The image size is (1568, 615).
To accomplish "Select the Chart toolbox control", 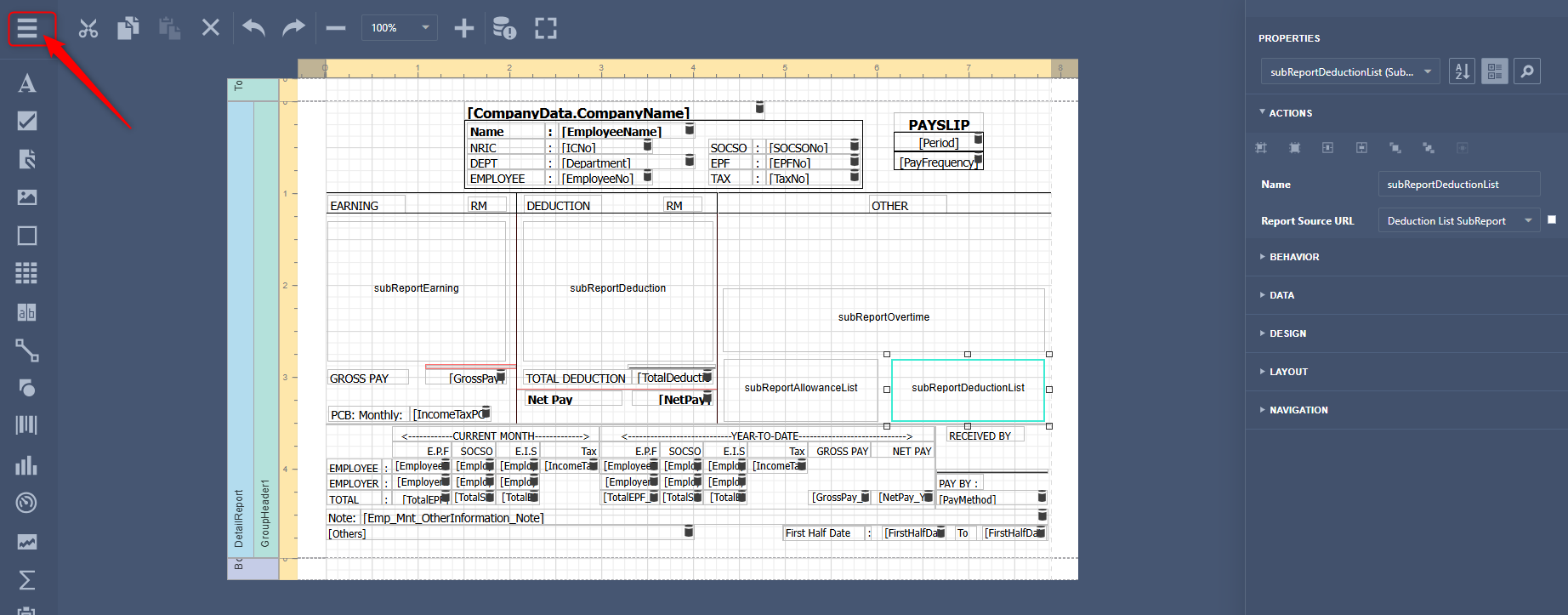I will (x=27, y=465).
